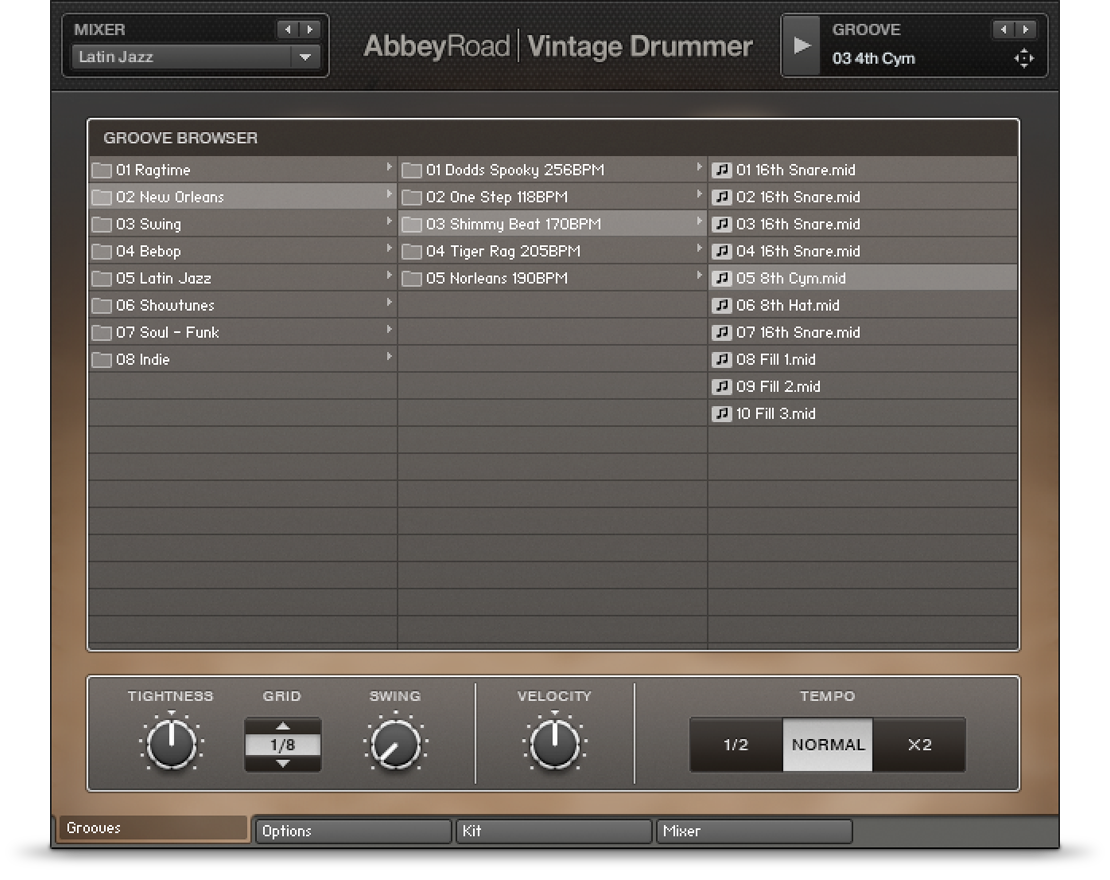Open the 05 Latin Jazz folder
The height and width of the screenshot is (880, 1110).
click(242, 278)
